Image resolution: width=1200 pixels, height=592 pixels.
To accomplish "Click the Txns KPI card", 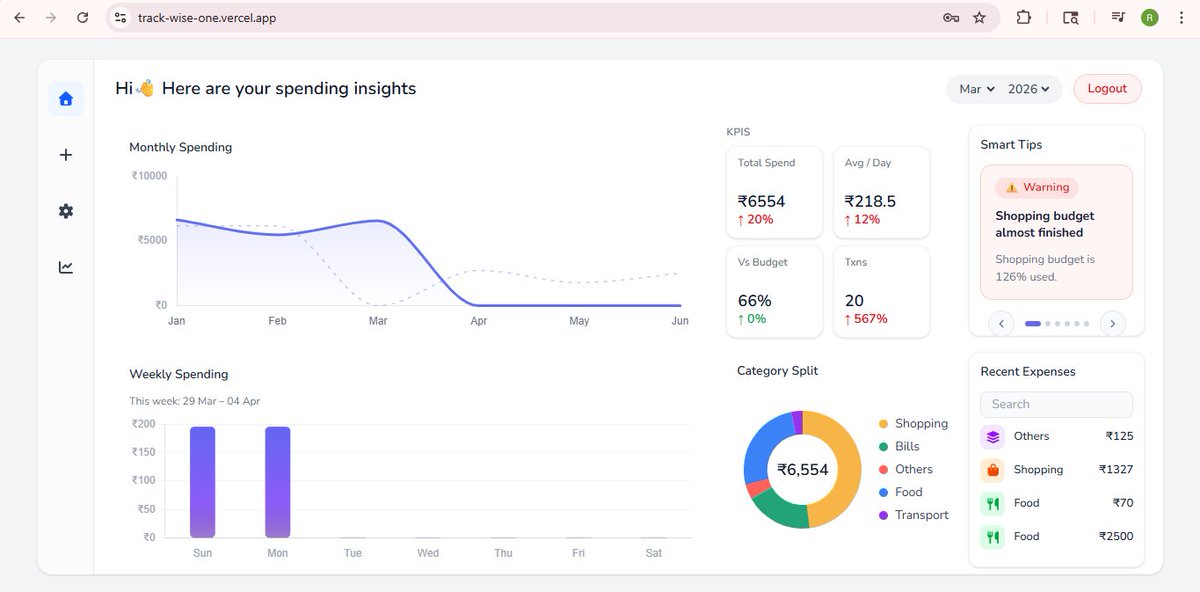I will (x=881, y=292).
